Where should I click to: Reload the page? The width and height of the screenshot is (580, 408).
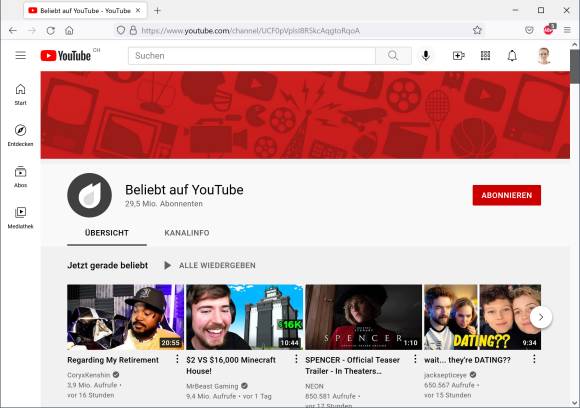(51, 30)
